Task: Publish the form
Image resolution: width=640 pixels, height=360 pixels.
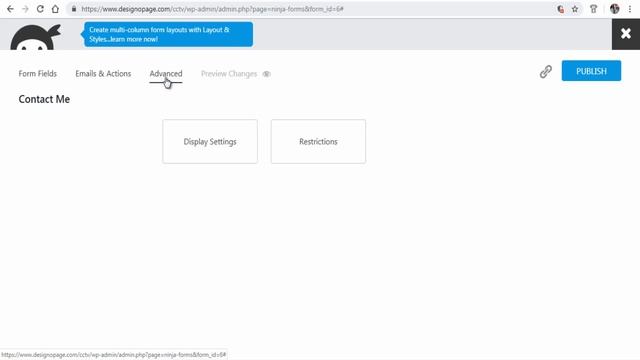Action: click(x=591, y=71)
